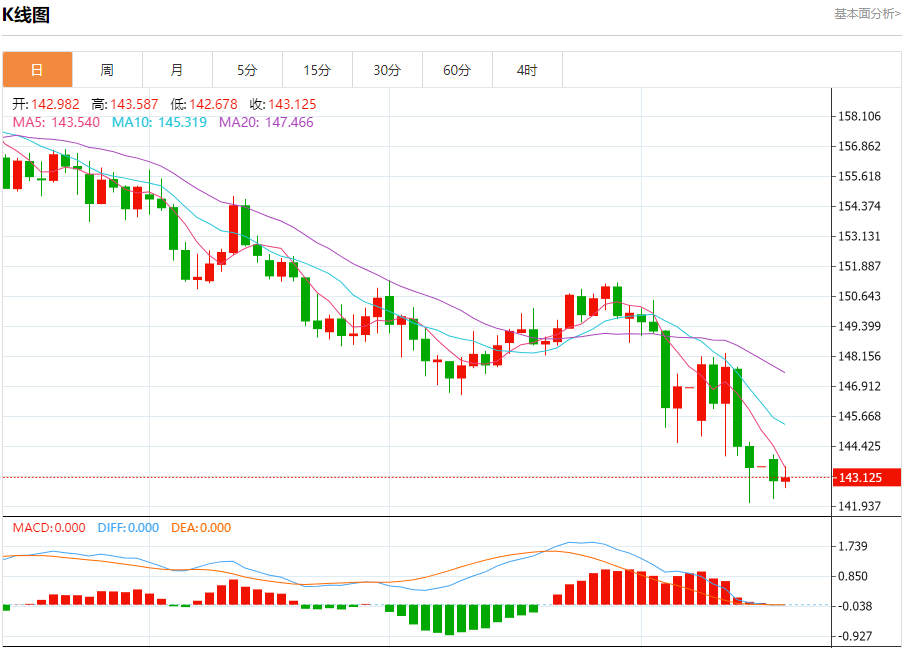This screenshot has width=907, height=648.
Task: Click the 155.618 price axis label
Action: click(x=860, y=176)
